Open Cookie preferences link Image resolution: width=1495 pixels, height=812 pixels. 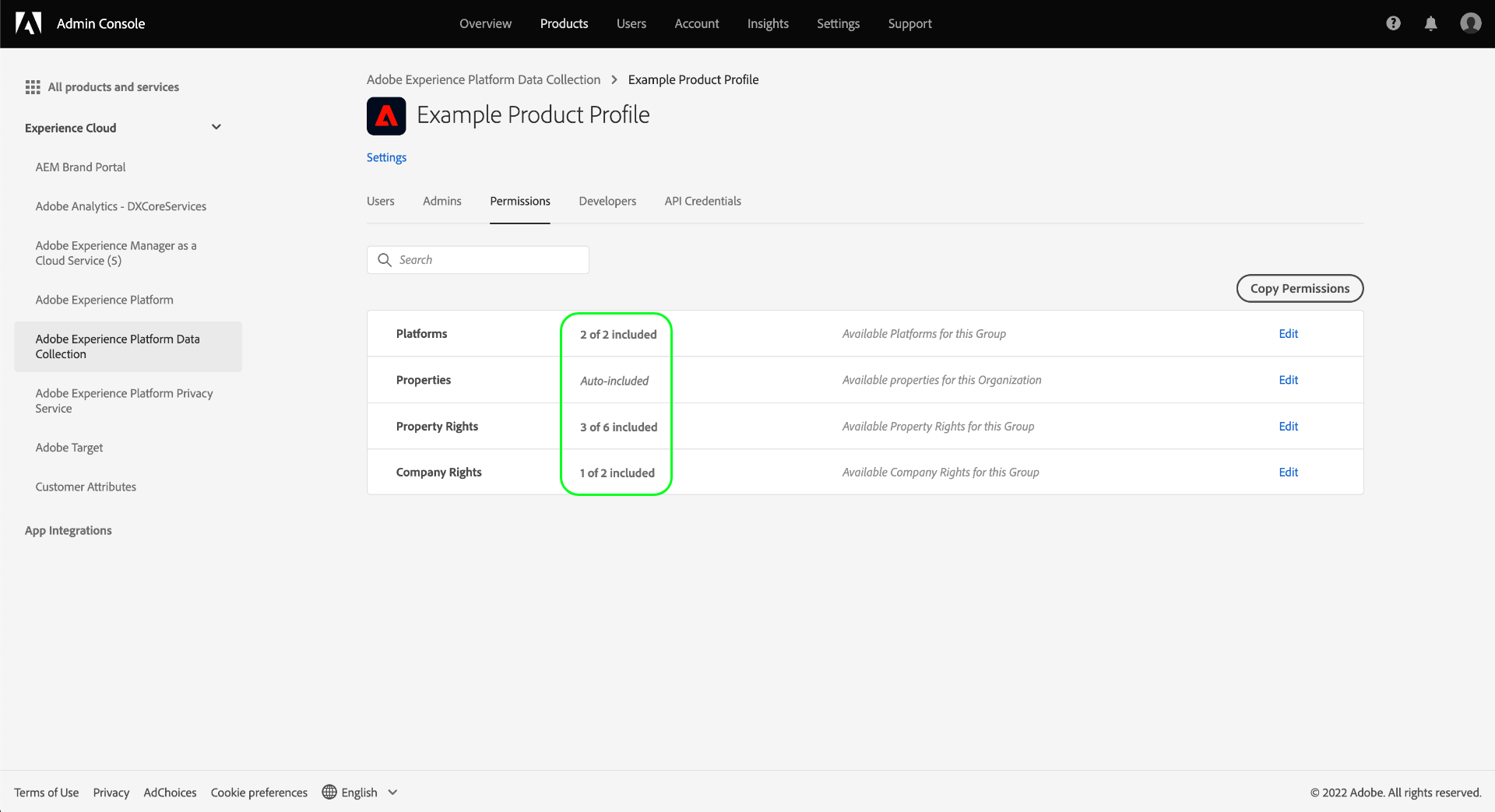point(259,793)
